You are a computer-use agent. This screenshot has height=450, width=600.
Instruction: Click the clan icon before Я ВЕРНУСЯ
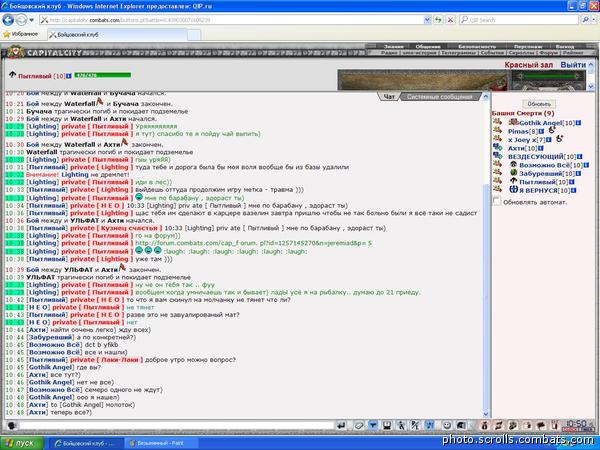[514, 189]
